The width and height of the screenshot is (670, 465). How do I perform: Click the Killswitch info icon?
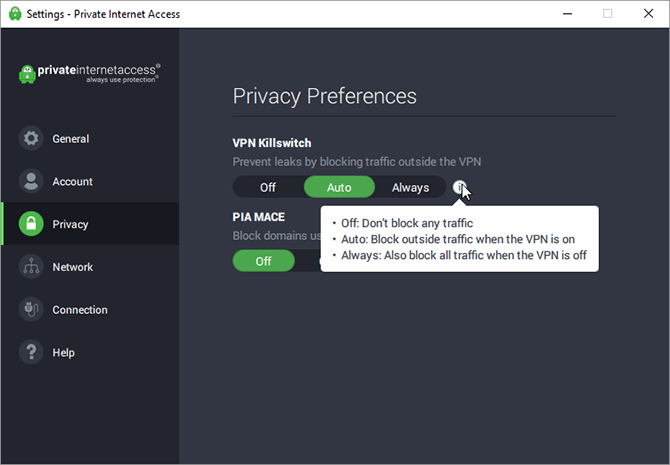pyautogui.click(x=460, y=187)
